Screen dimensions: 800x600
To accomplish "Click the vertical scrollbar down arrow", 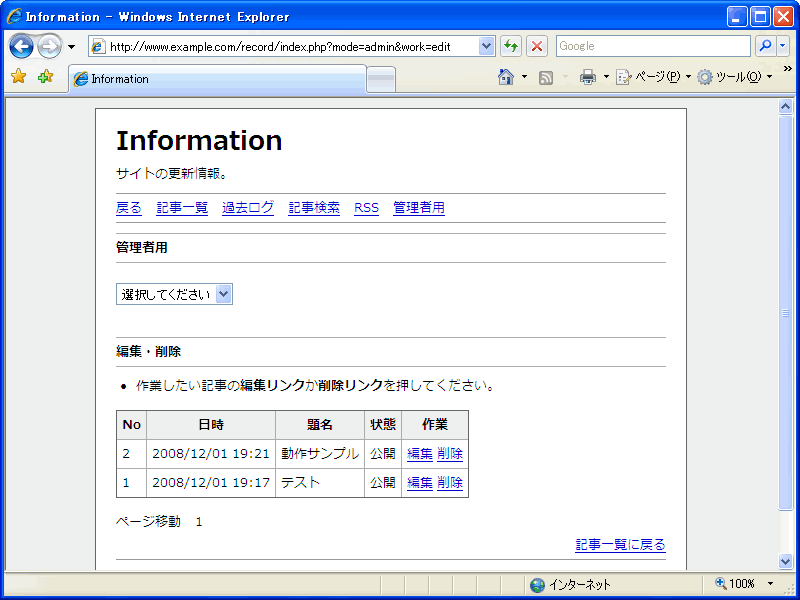I will point(785,561).
